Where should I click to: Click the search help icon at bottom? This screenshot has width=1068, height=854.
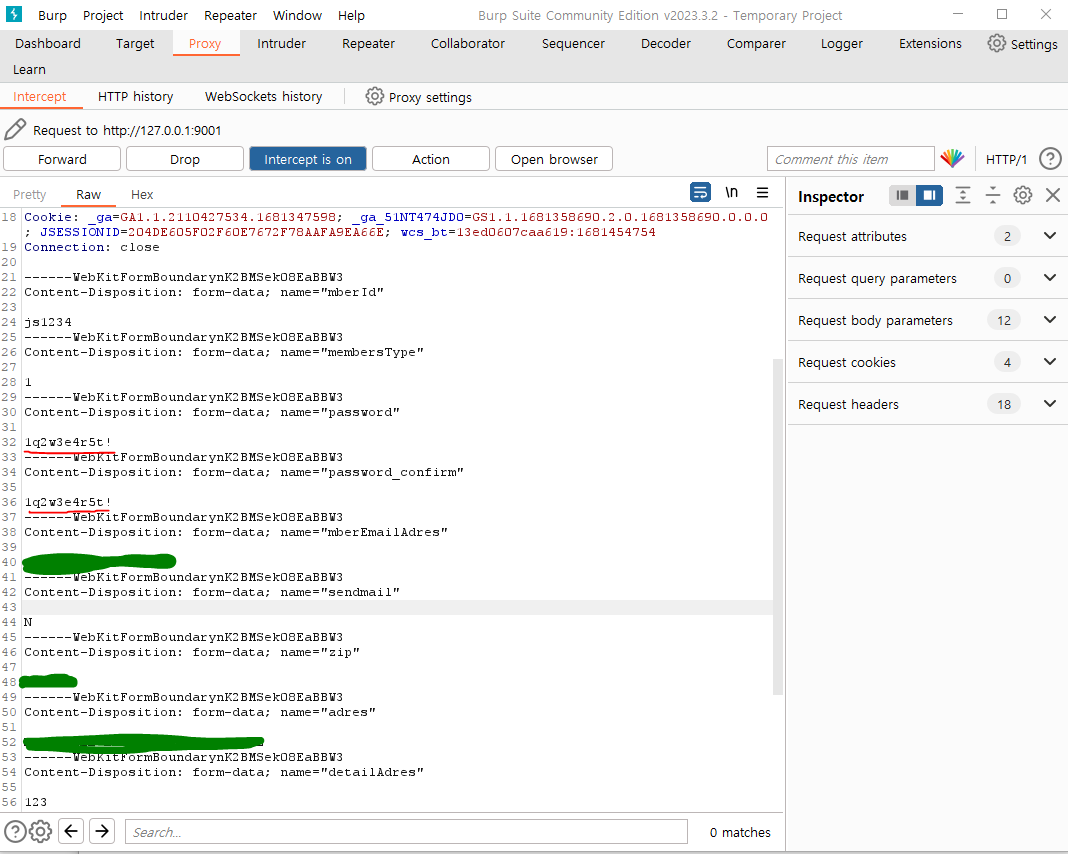pos(16,832)
